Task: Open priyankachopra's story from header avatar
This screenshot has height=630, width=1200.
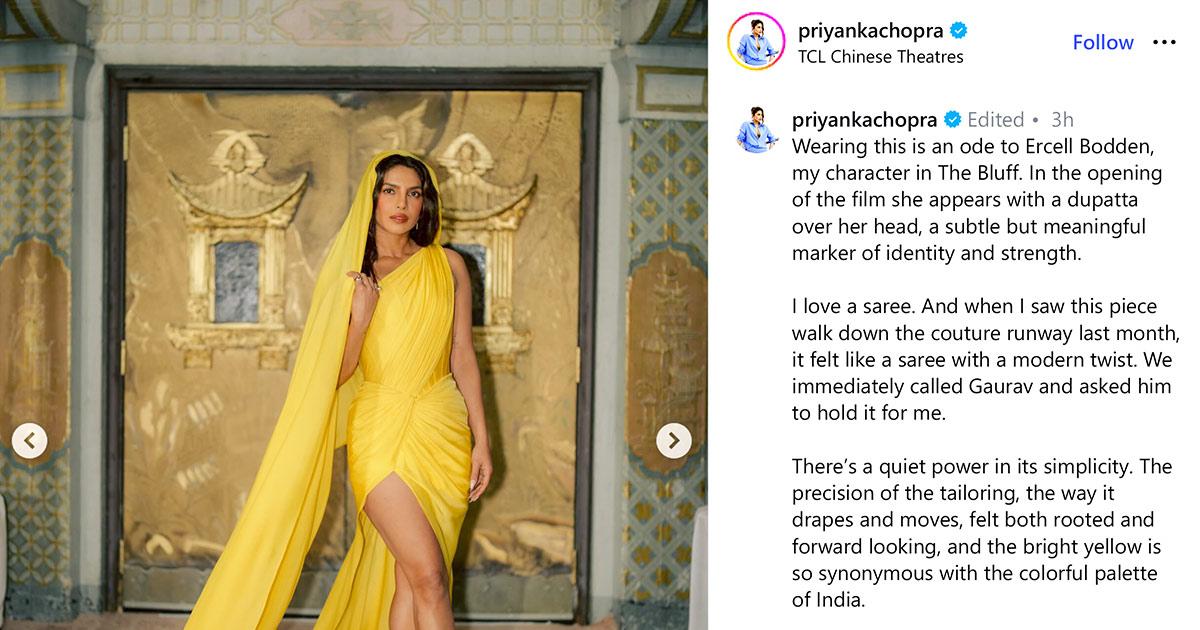Action: pos(756,43)
